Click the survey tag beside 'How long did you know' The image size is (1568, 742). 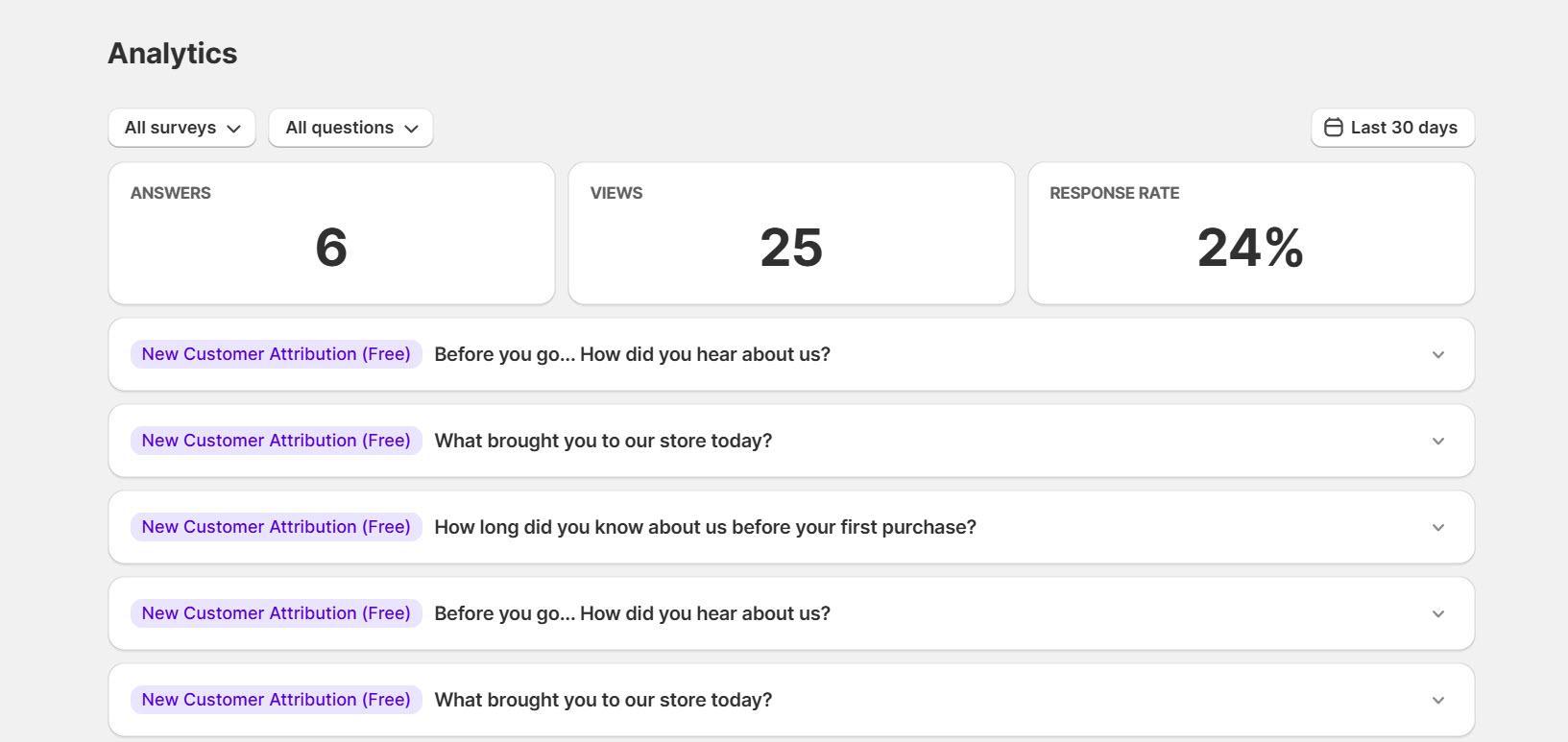[276, 527]
